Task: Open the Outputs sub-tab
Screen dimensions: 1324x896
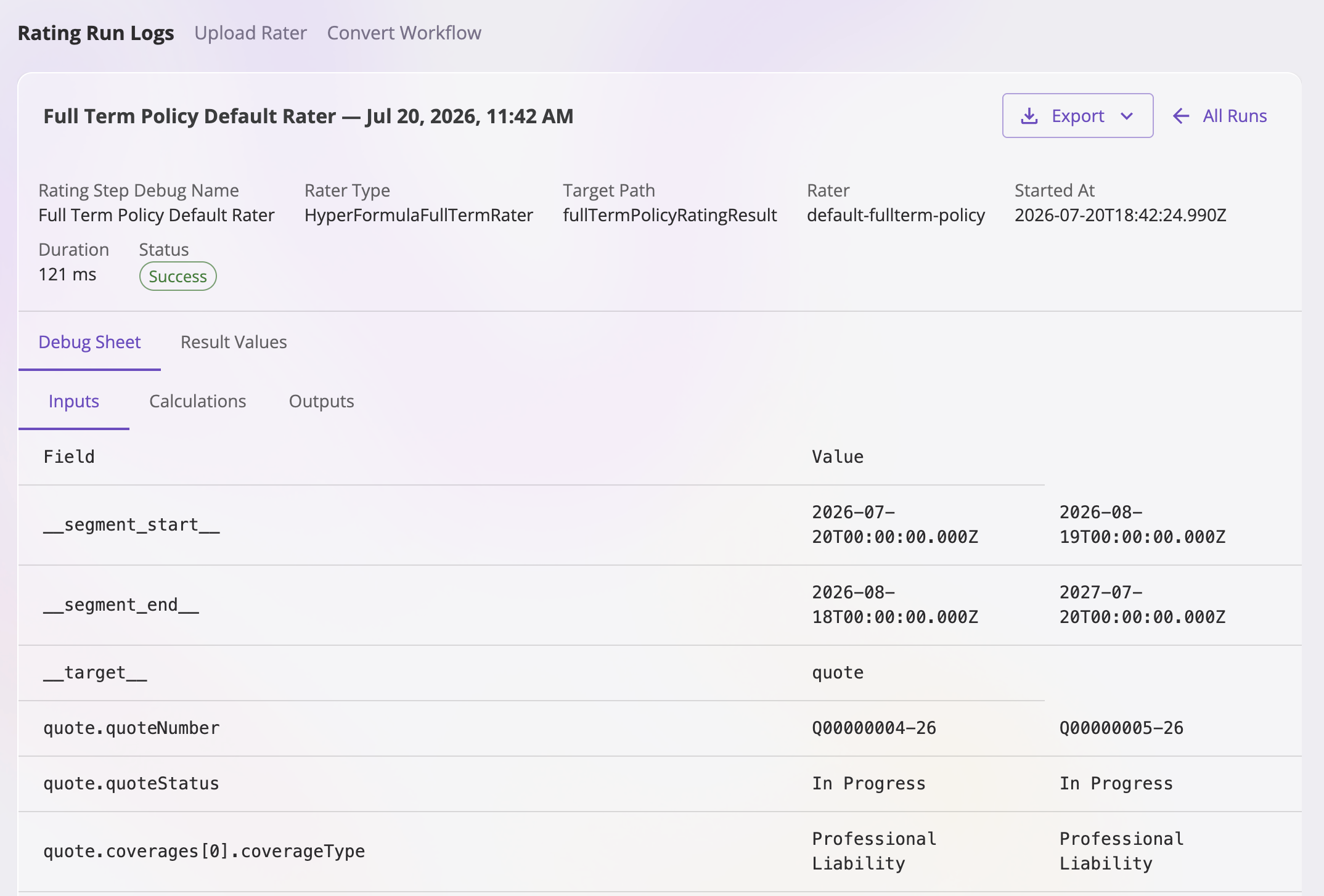Action: [x=322, y=401]
